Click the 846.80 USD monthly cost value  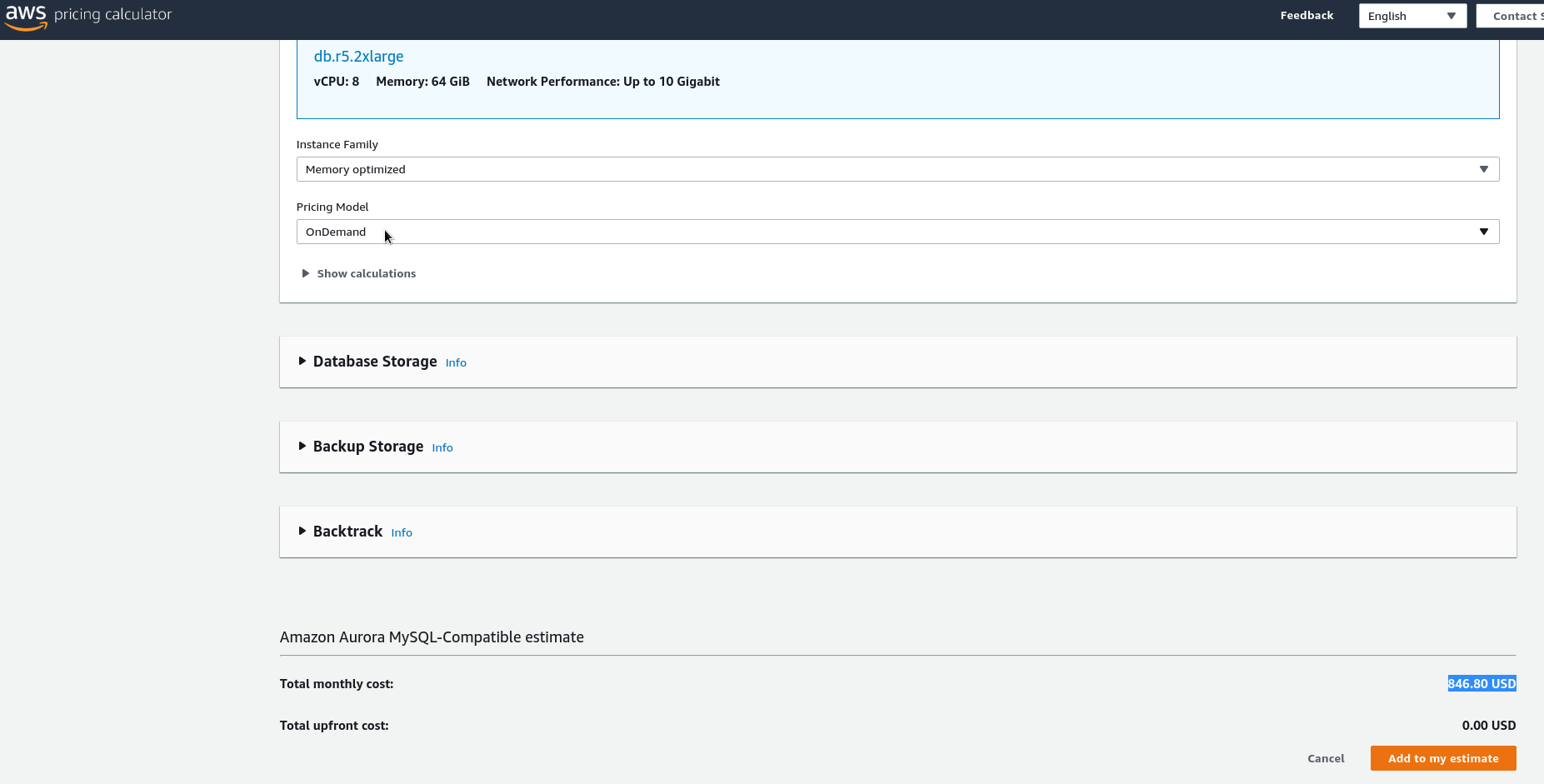click(x=1482, y=683)
